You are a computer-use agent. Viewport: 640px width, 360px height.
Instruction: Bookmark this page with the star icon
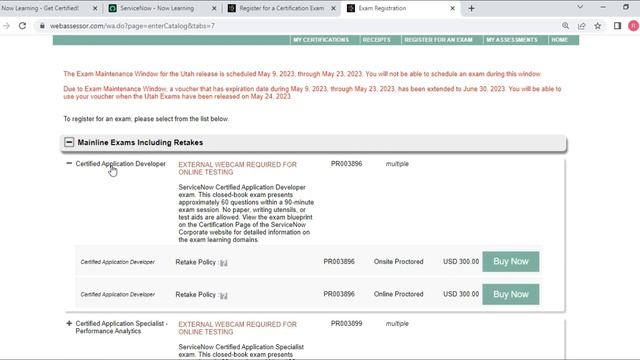click(598, 26)
